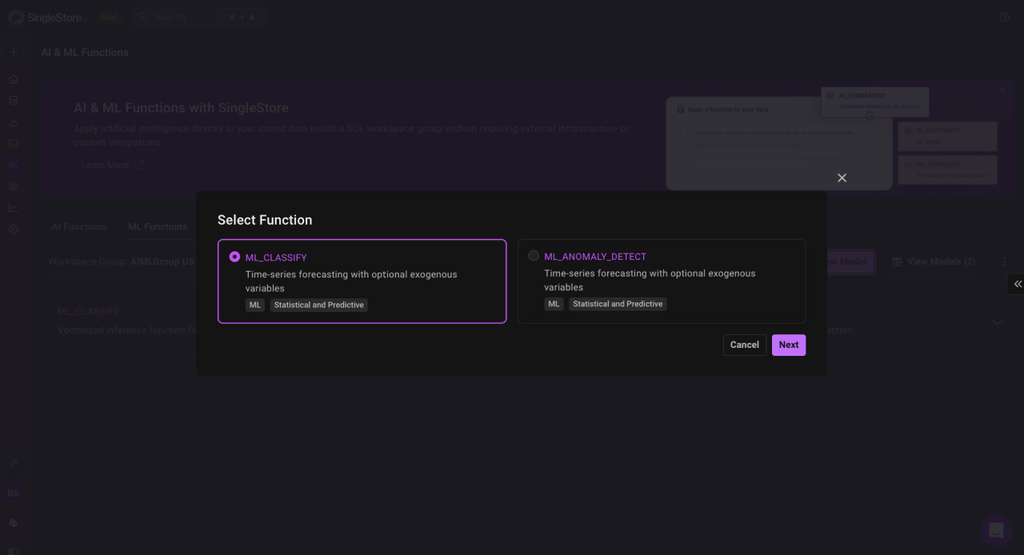Screen dimensions: 1024x555
Task: Open the three-dot more options menu
Action: point(1003,262)
